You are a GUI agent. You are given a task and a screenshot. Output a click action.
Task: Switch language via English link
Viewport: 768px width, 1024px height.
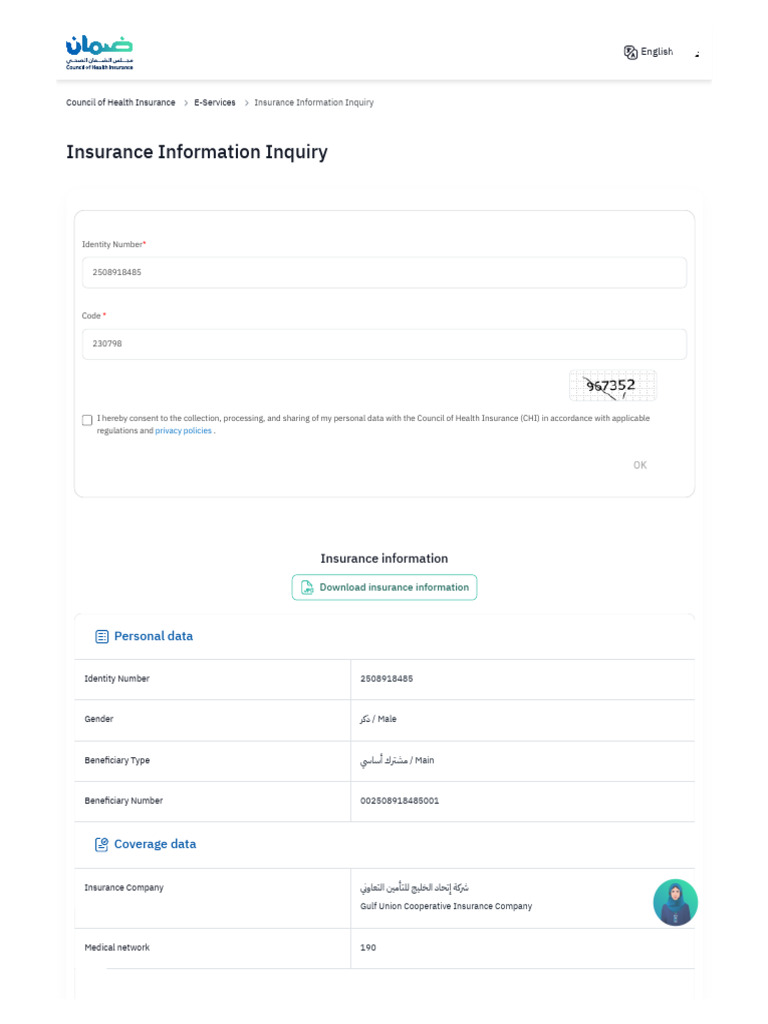tap(657, 52)
